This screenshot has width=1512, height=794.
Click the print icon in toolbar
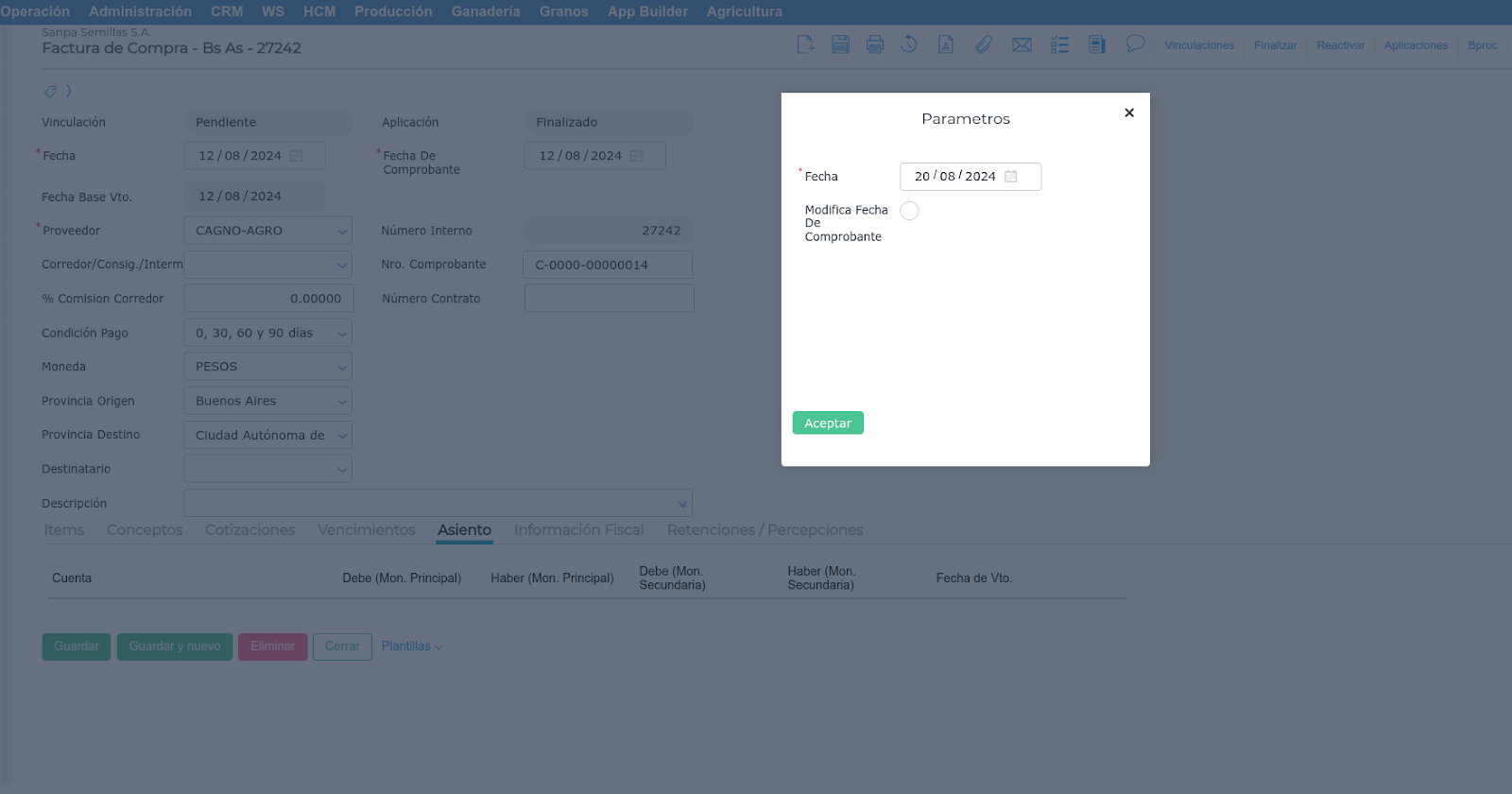(x=875, y=44)
